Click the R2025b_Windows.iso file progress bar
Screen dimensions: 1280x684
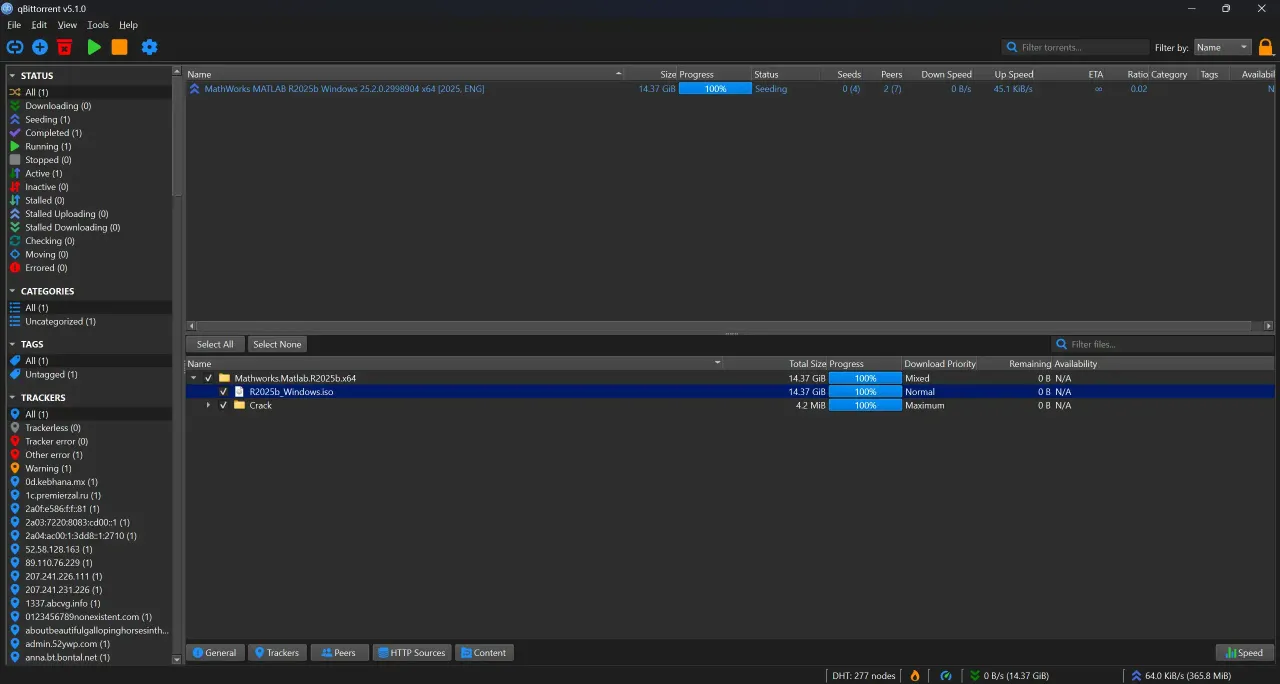pos(865,392)
